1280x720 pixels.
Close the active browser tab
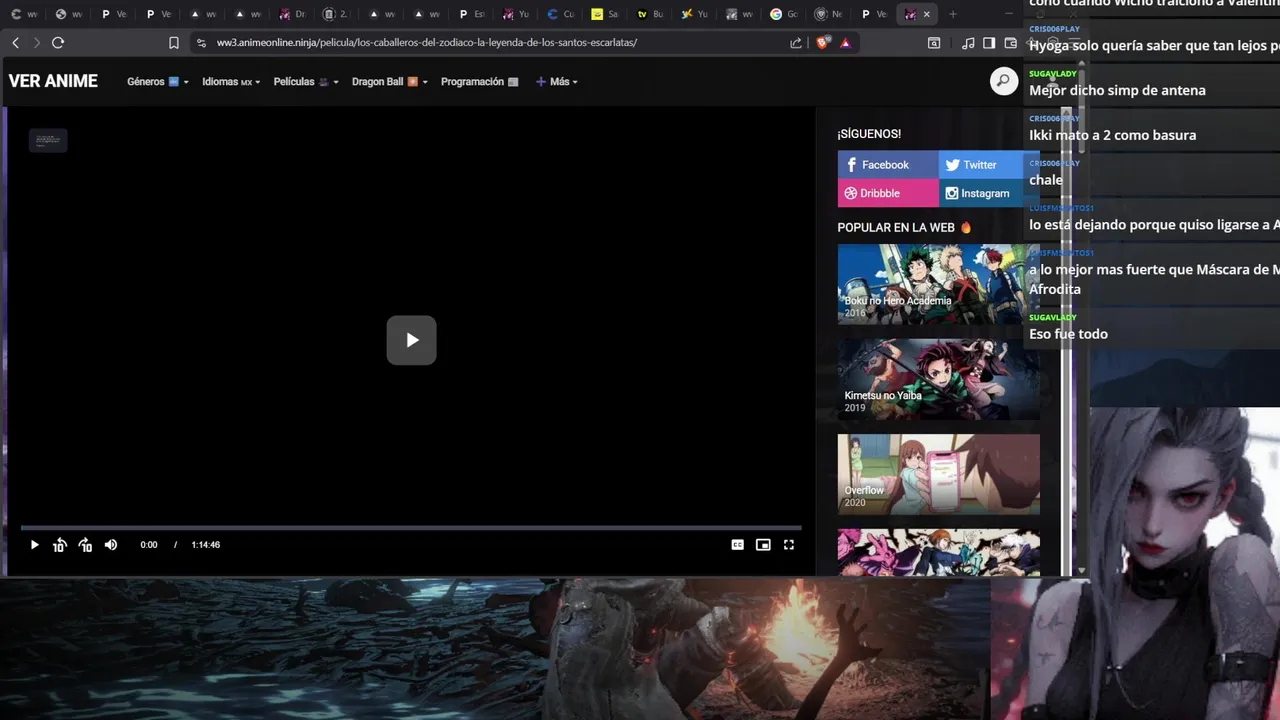point(926,14)
